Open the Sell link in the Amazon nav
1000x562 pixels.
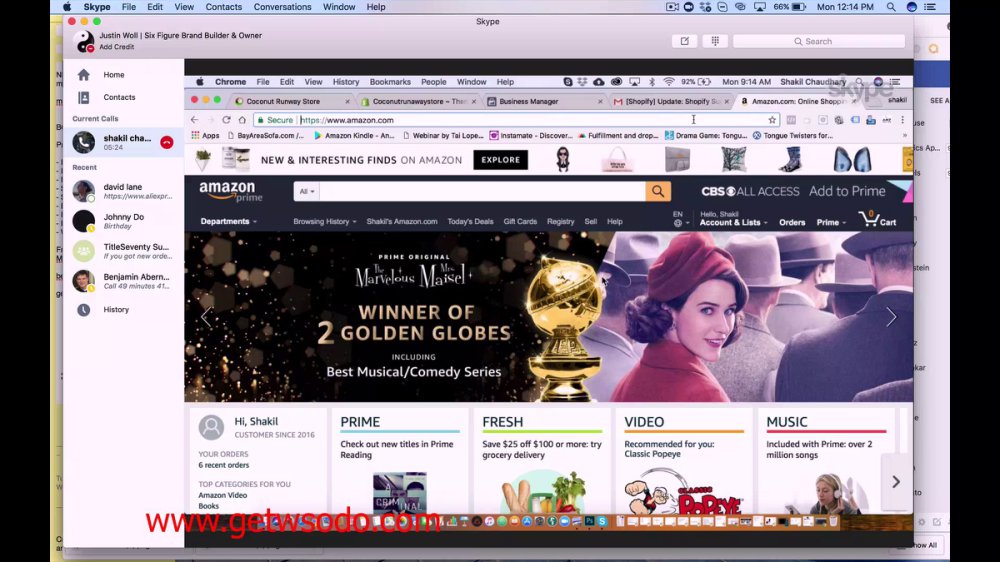tap(591, 221)
